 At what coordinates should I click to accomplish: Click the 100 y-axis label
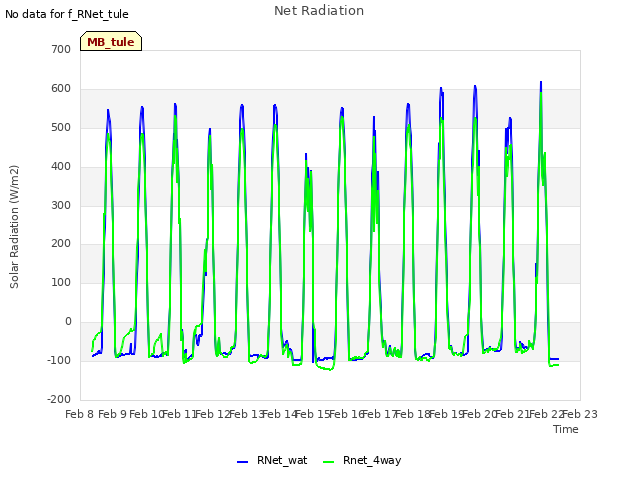[x=61, y=282]
